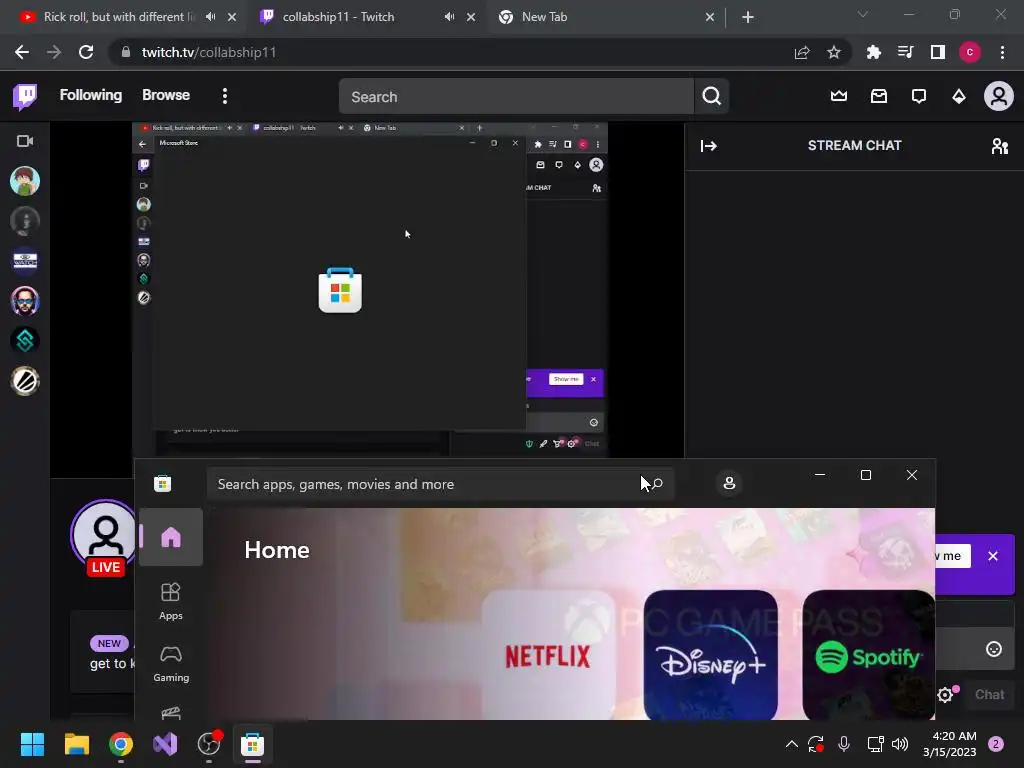Open Chrome three-dot menu
This screenshot has height=768, width=1024.
pos(1002,52)
